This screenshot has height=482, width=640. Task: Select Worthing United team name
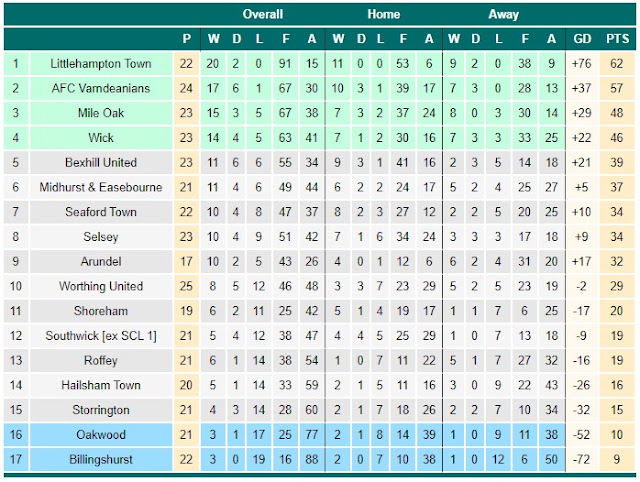click(x=101, y=286)
